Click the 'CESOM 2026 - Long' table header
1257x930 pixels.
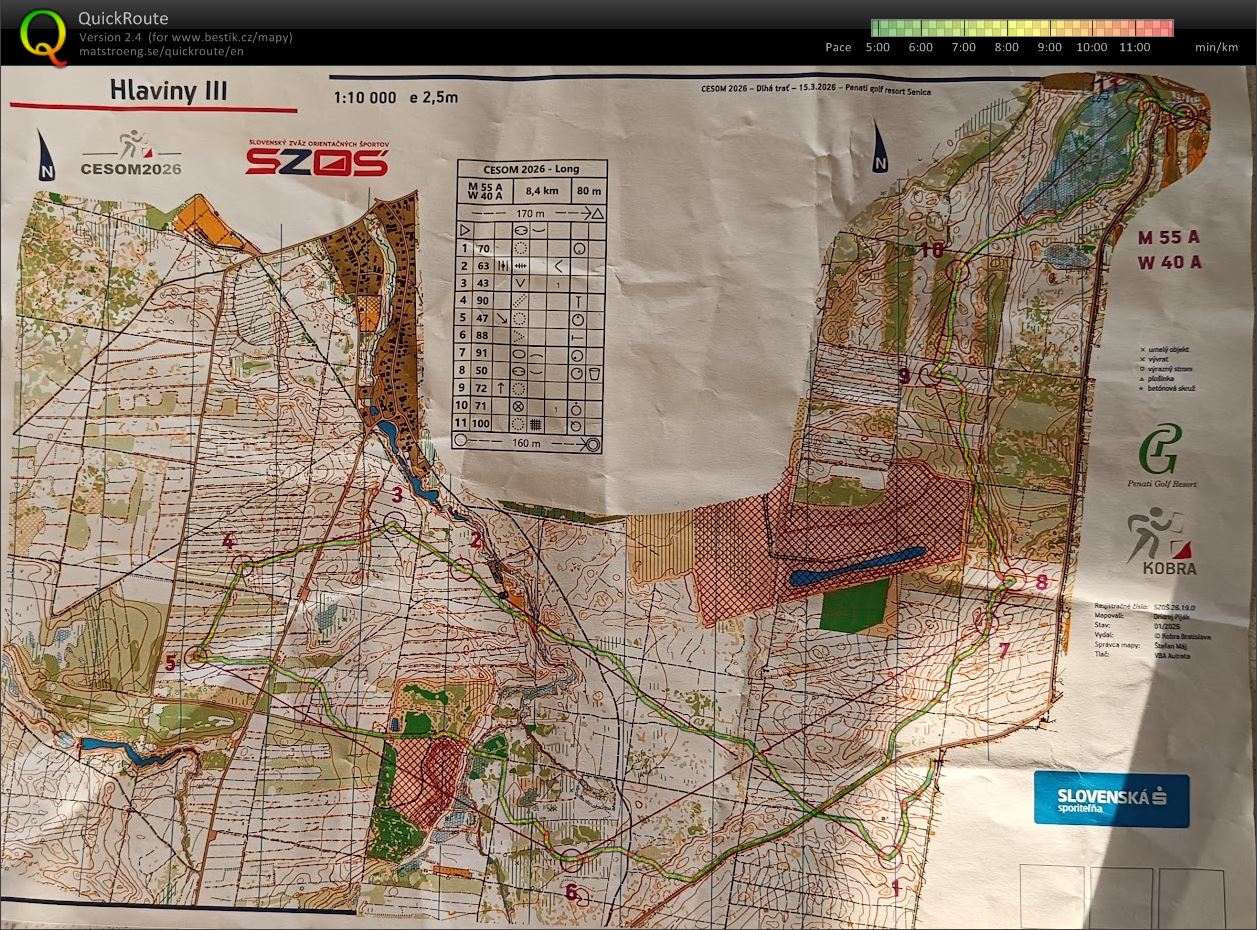(531, 169)
